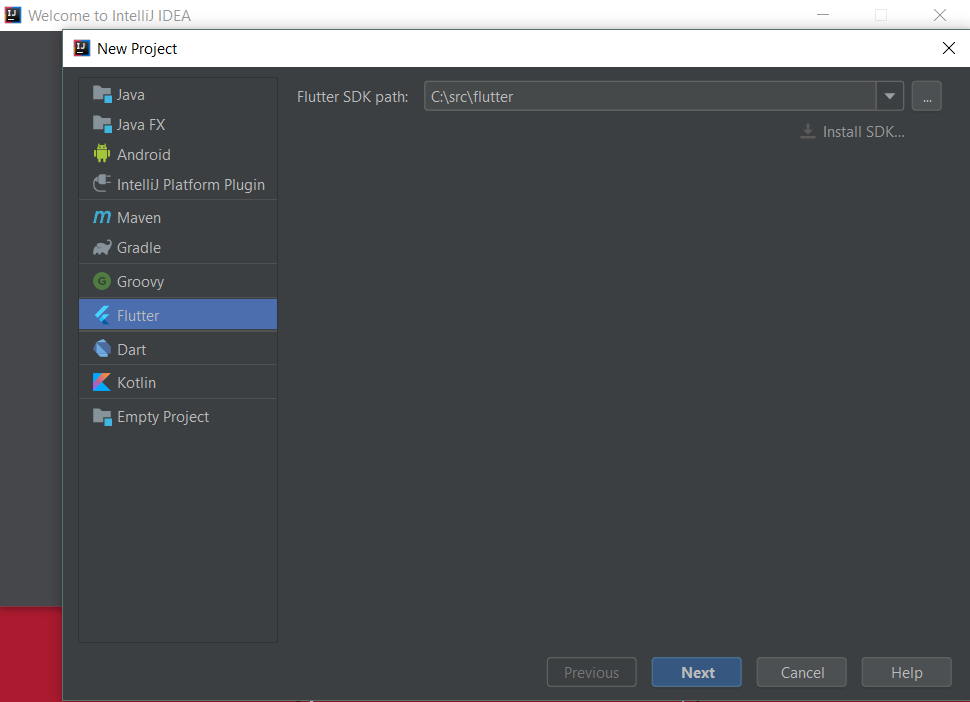Click the Groovy green circle icon
Image resolution: width=970 pixels, height=702 pixels.
coord(102,282)
